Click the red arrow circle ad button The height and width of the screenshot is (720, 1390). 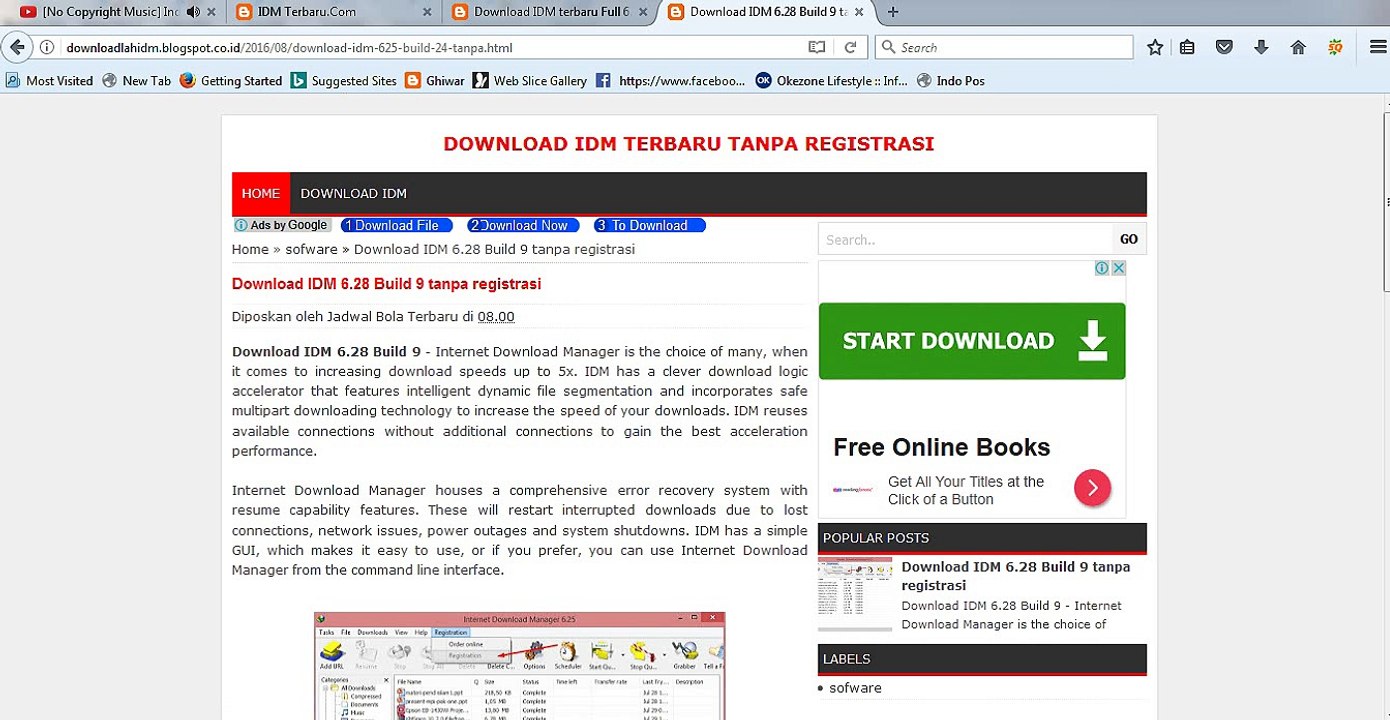[x=1092, y=488]
